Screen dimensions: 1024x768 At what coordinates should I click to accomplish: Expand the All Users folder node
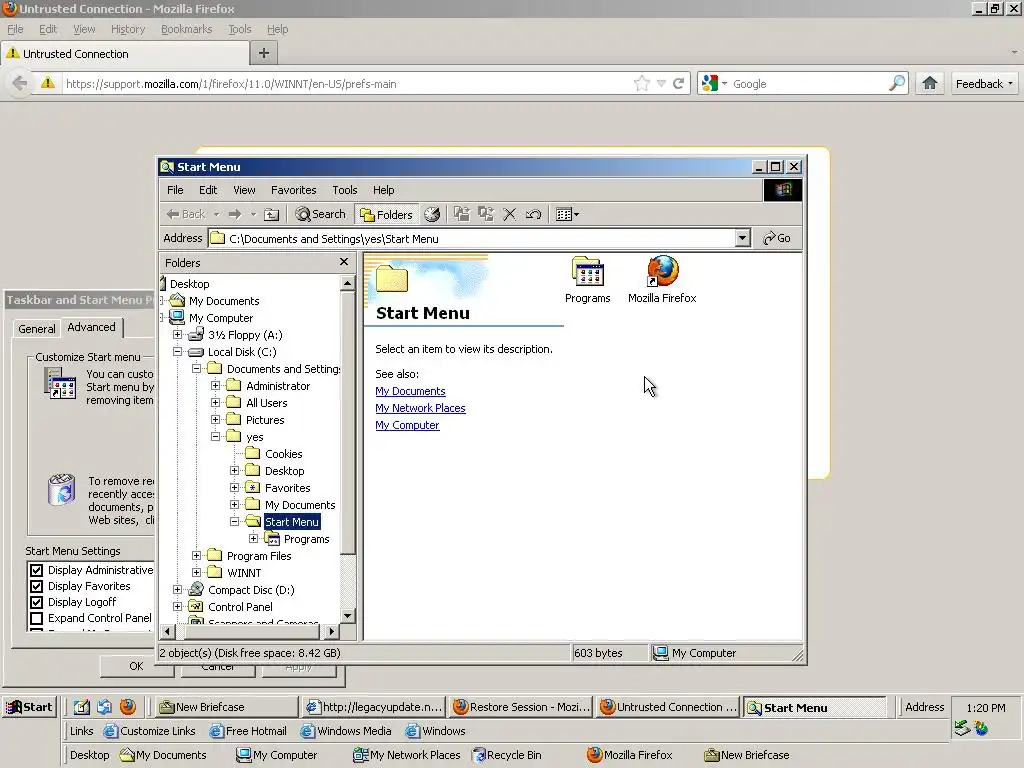pos(216,403)
